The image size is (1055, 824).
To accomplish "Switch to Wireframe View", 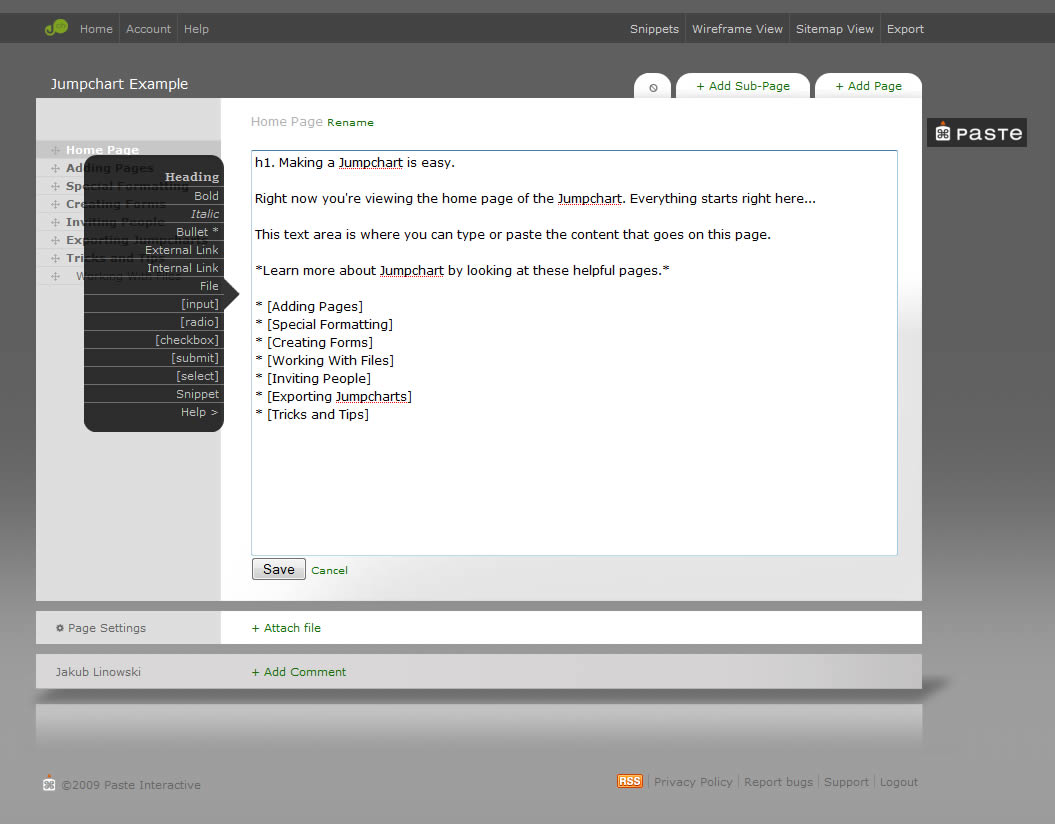I will coord(737,29).
